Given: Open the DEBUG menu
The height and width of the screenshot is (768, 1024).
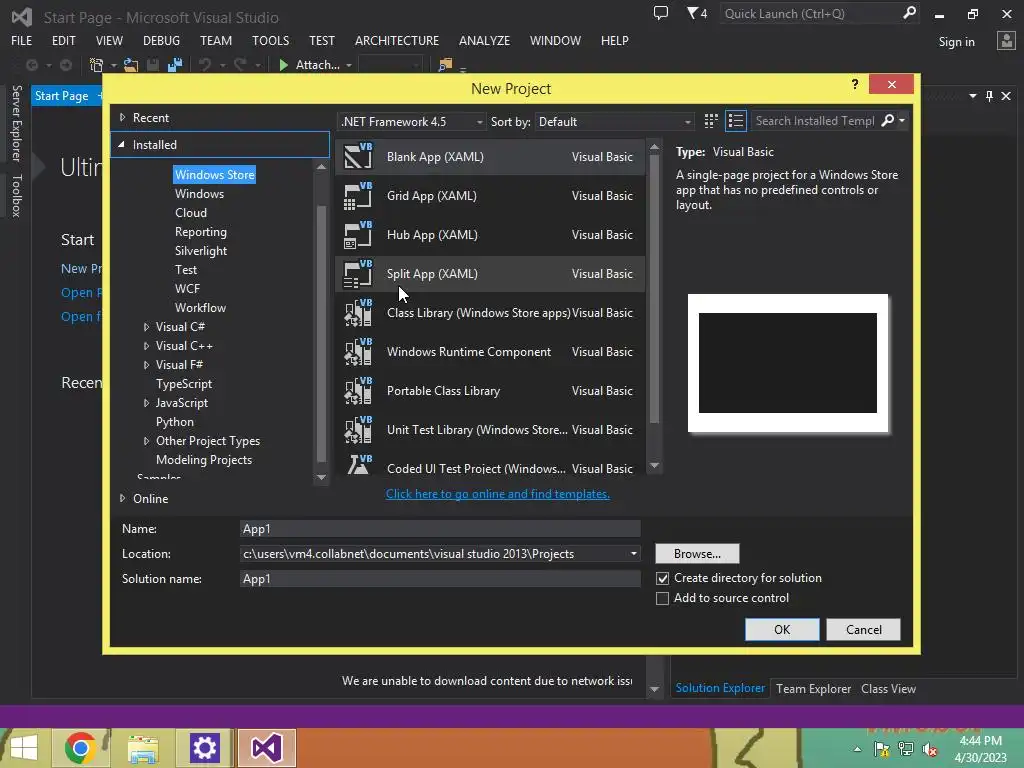Looking at the screenshot, I should 161,40.
